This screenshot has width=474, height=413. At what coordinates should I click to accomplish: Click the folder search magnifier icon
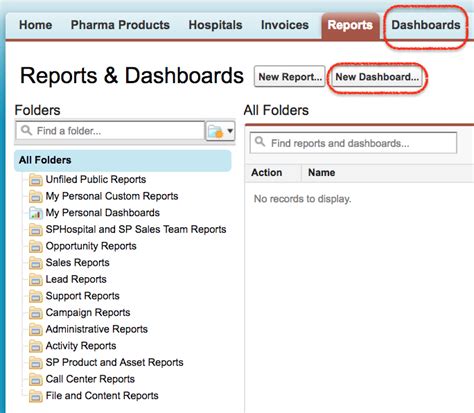tap(26, 130)
